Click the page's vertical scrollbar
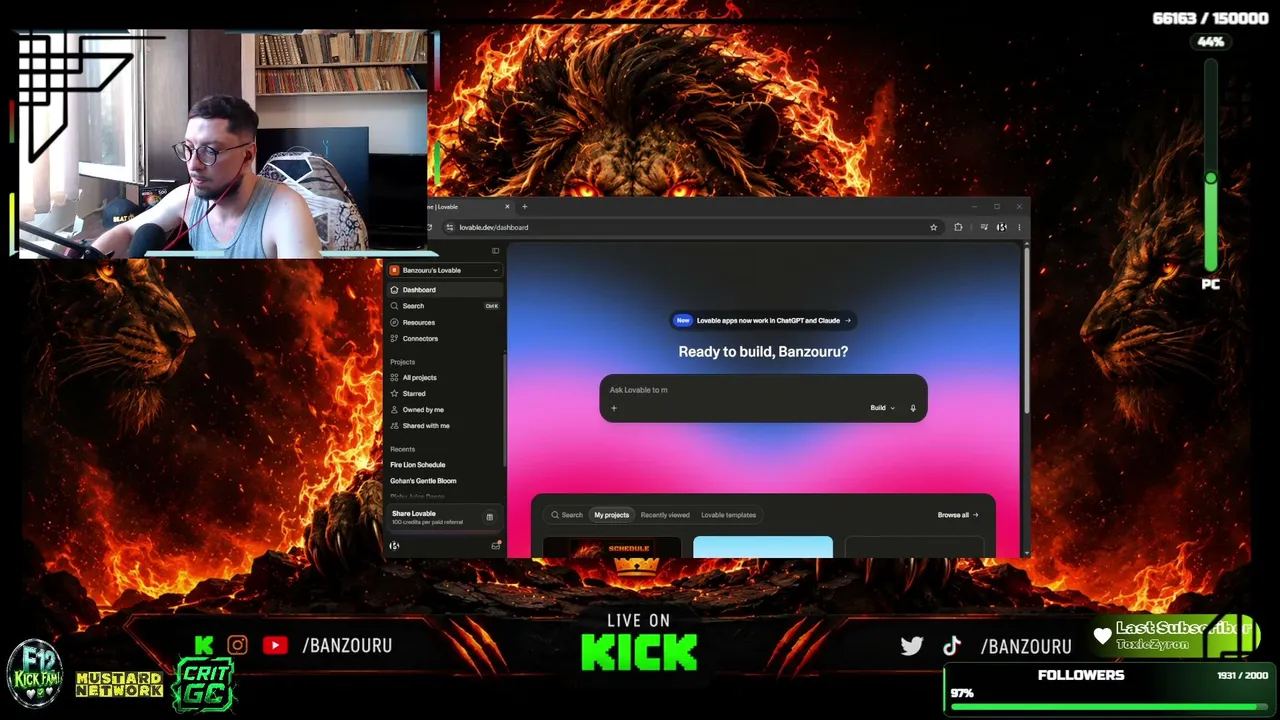 (x=1026, y=328)
